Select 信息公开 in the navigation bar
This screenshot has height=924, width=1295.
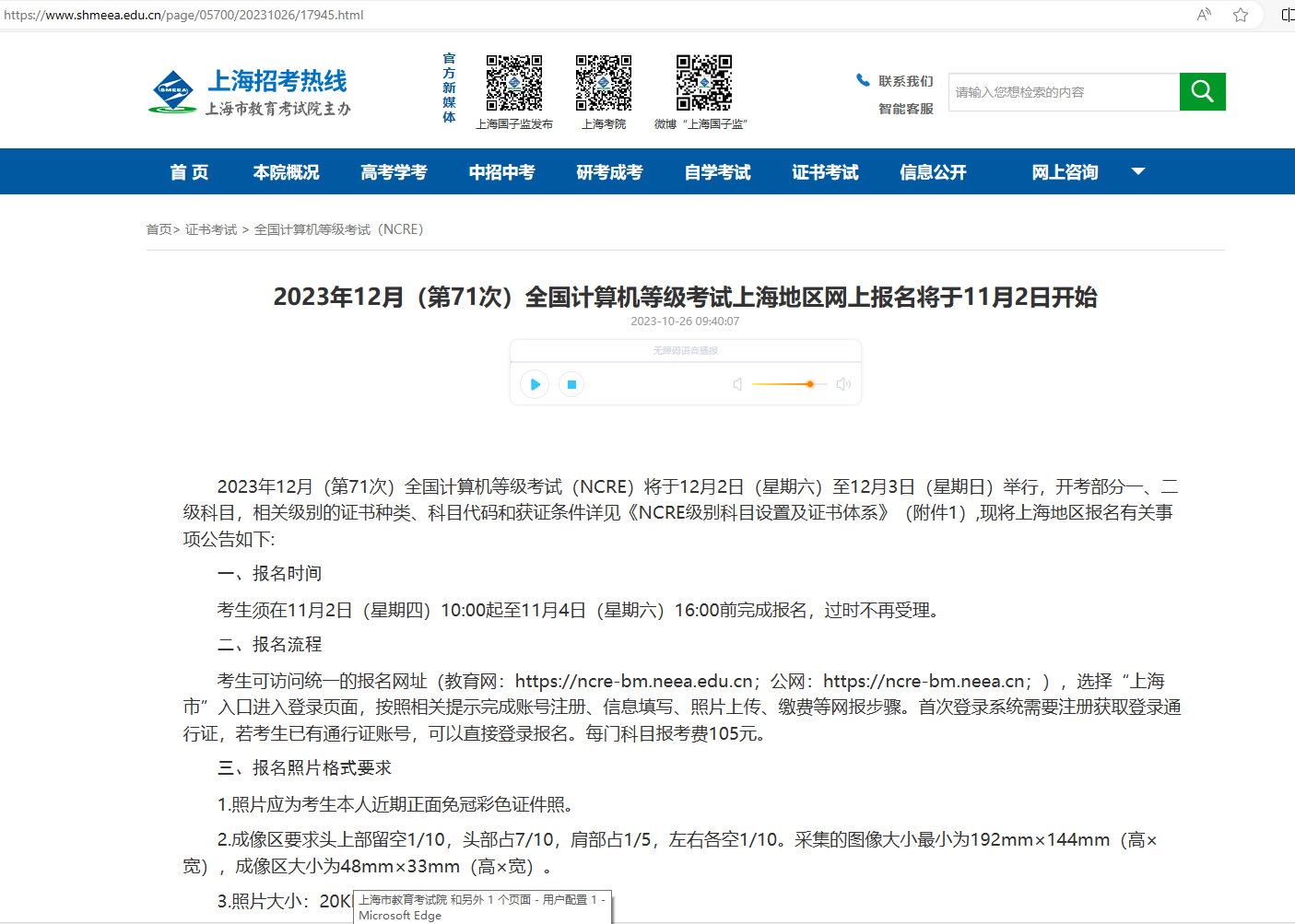[933, 172]
